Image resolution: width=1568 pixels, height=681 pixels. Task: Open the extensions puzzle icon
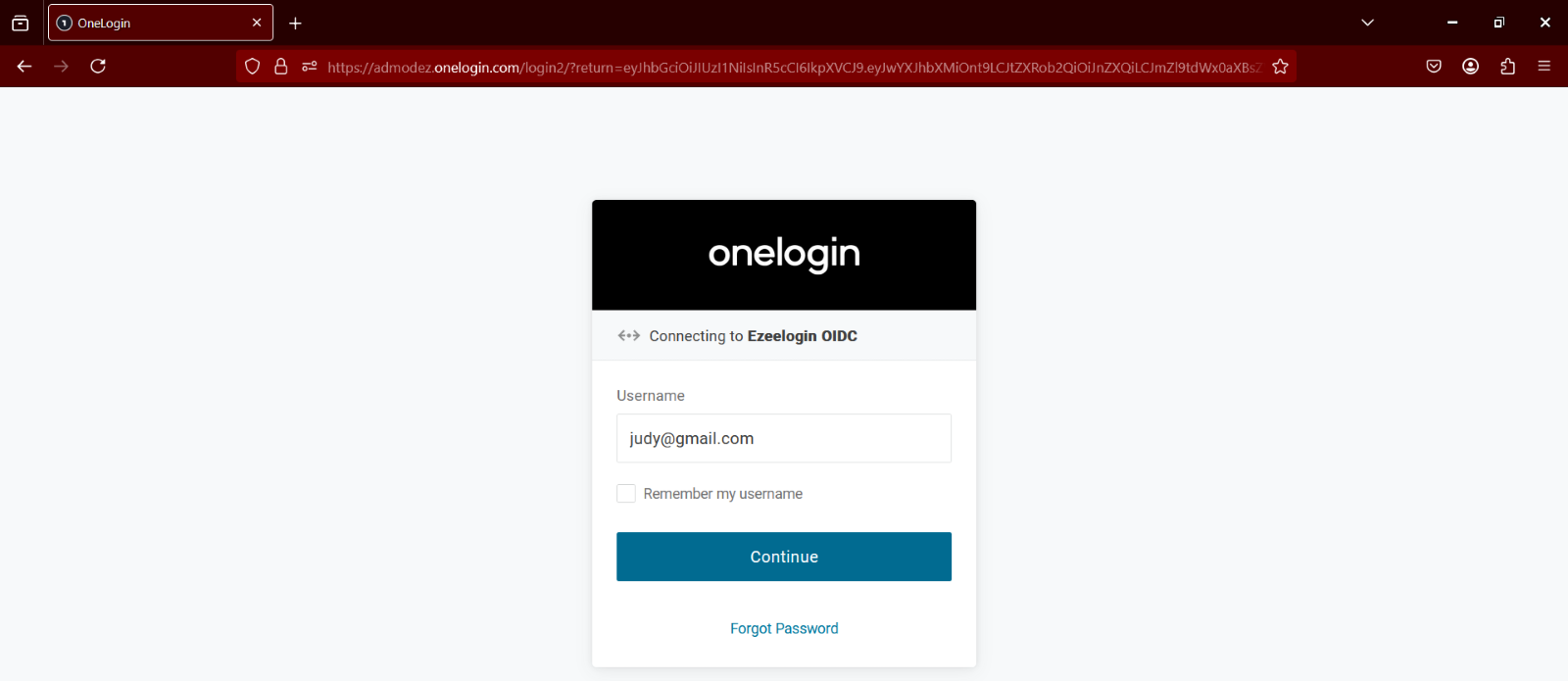point(1508,67)
